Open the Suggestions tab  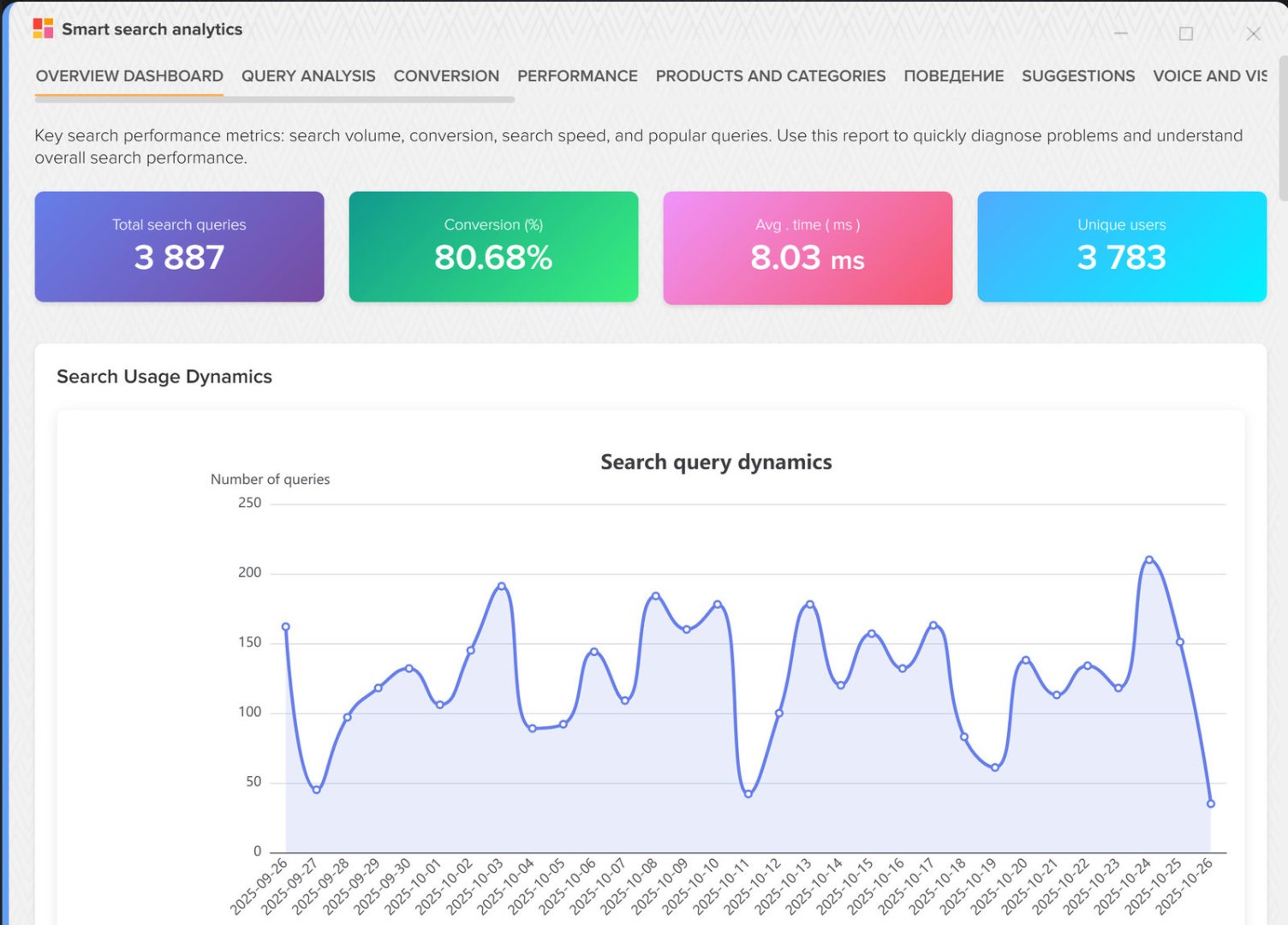click(1078, 76)
